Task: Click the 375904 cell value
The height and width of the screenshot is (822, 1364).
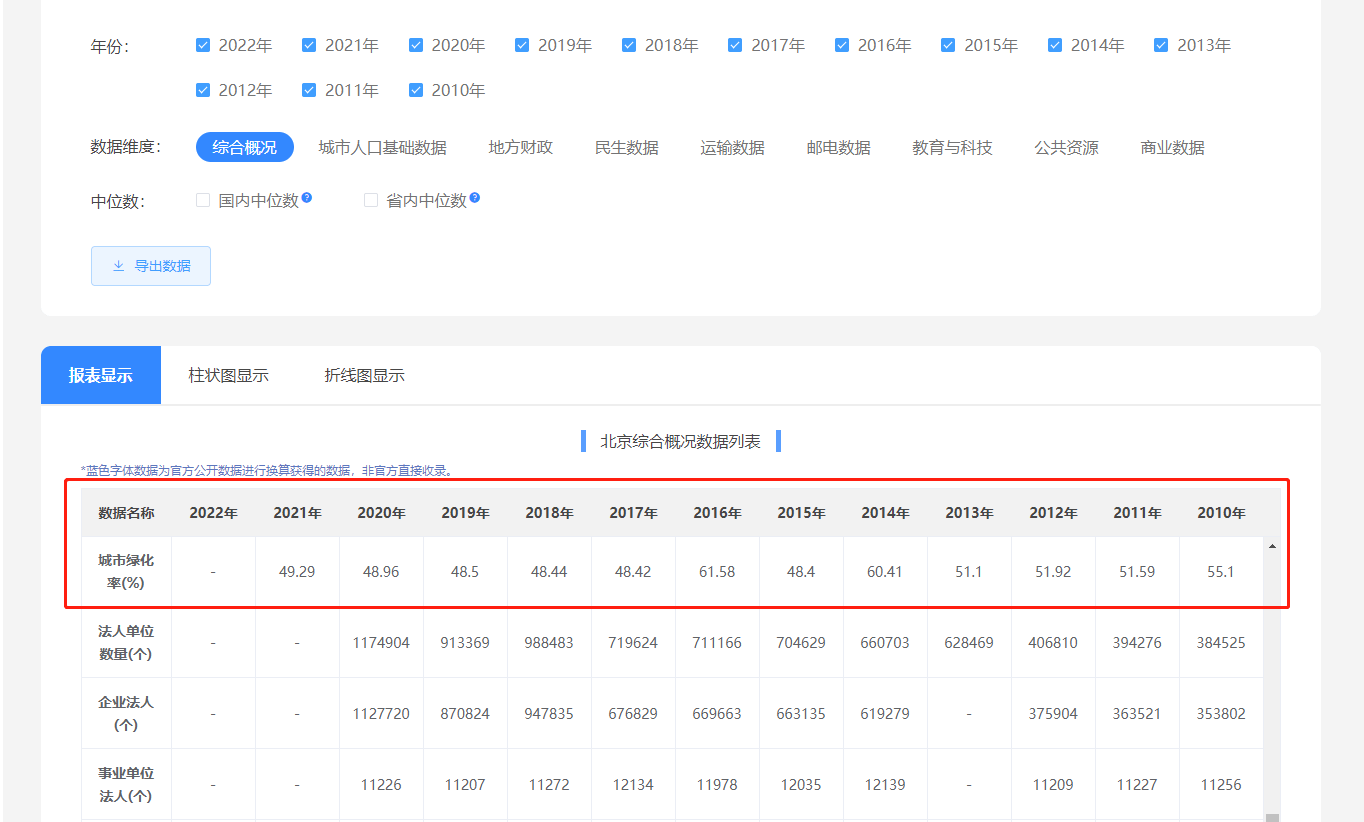Action: click(1054, 714)
